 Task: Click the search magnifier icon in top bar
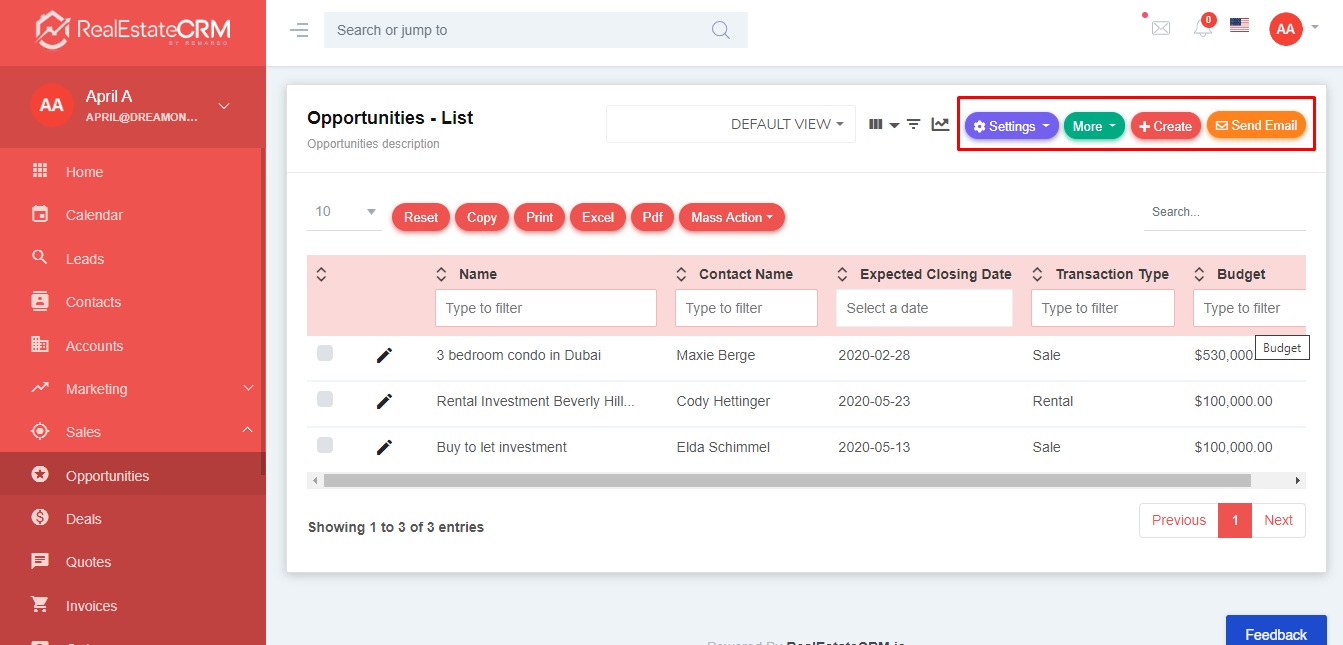(x=721, y=30)
